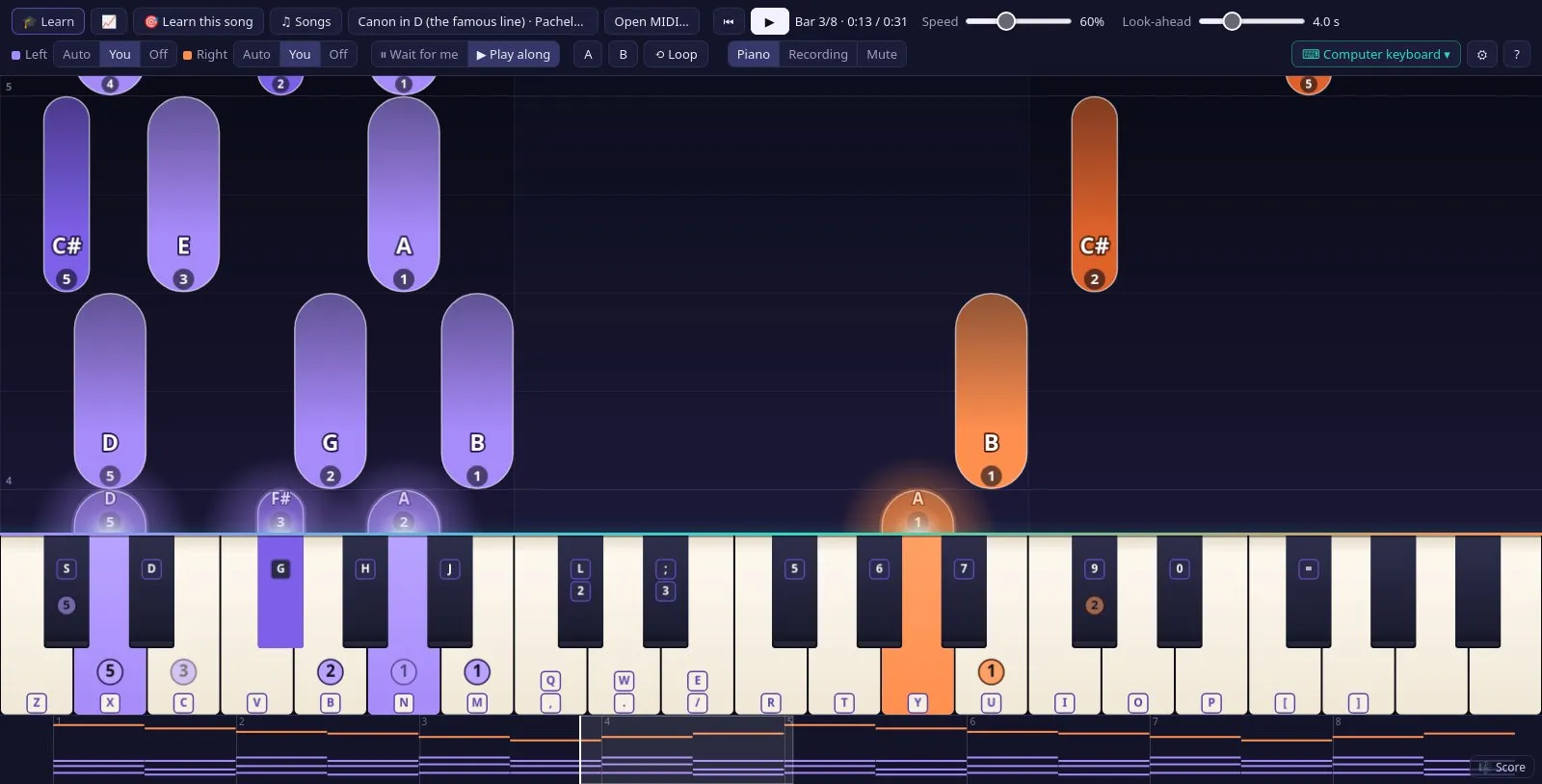This screenshot has height=784, width=1542.
Task: Adjust the Speed slider
Action: 1018,21
